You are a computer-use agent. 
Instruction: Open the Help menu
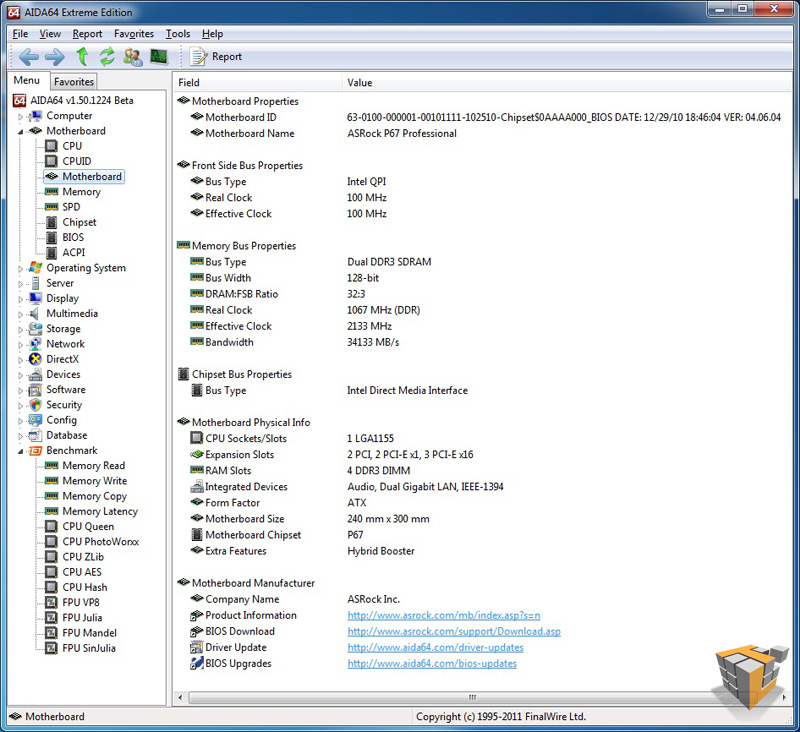click(x=212, y=34)
